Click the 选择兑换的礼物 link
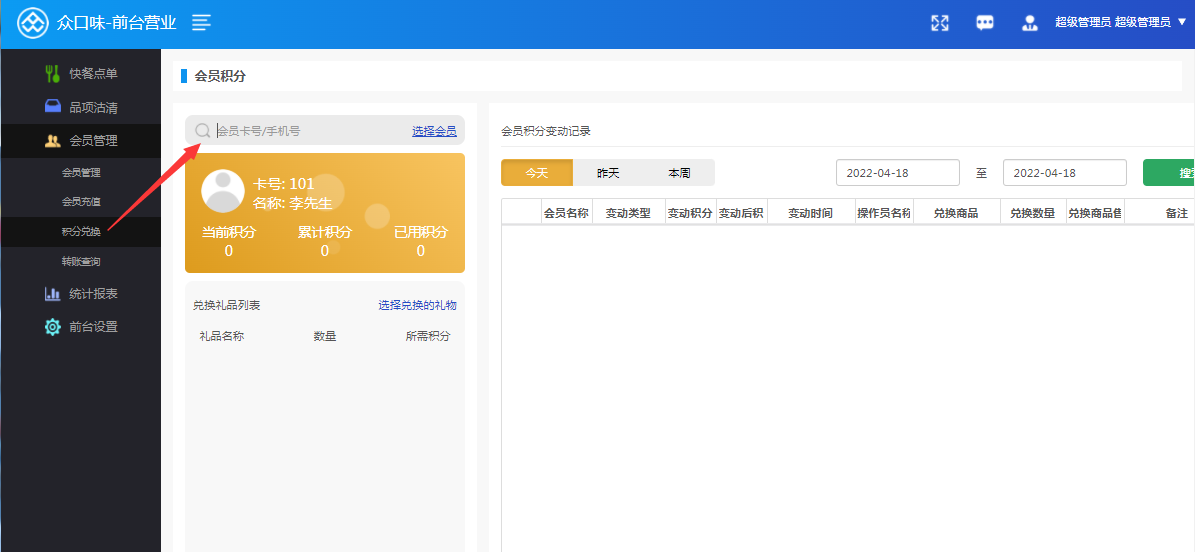 [417, 305]
